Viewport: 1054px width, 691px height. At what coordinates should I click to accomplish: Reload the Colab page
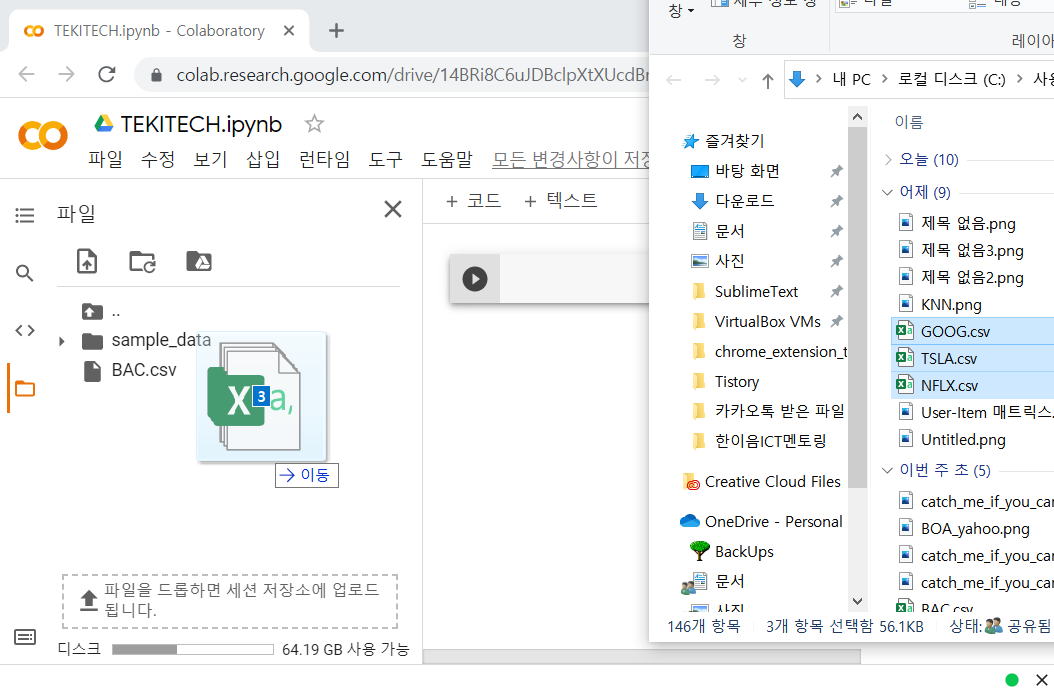pyautogui.click(x=107, y=74)
